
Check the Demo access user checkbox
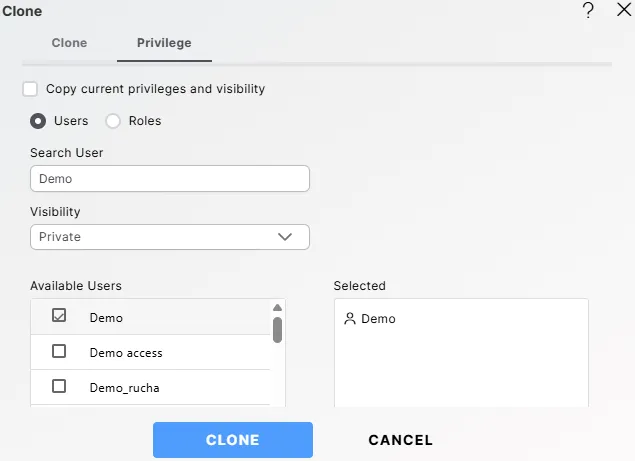(59, 352)
